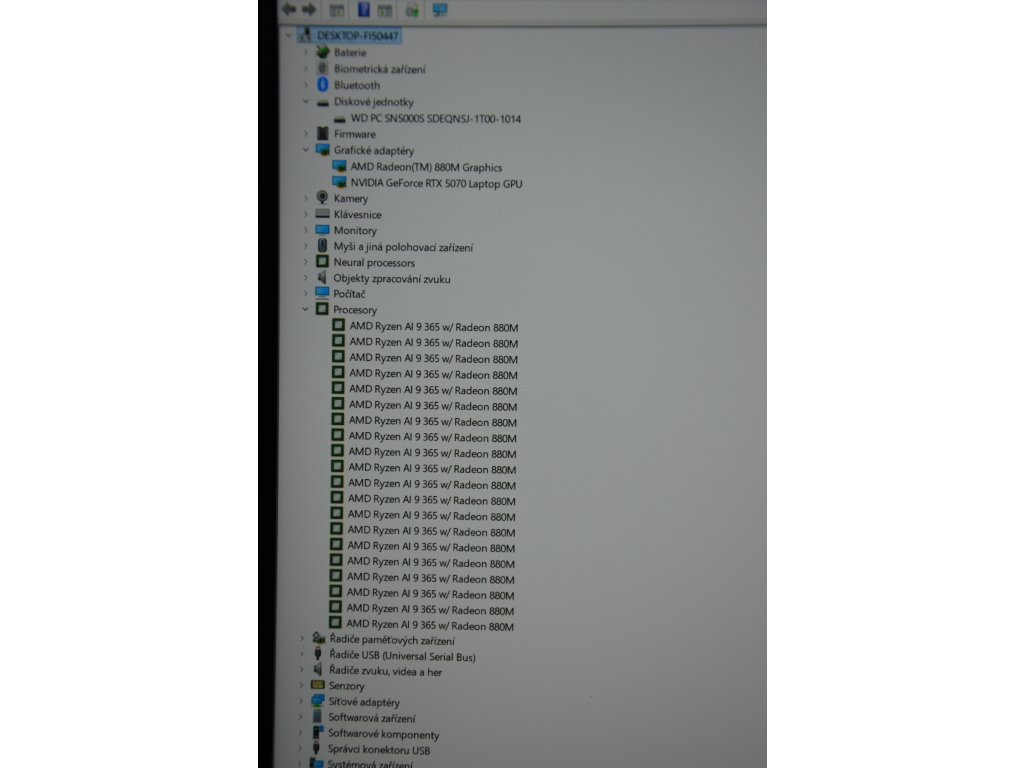Screen dimensions: 1024x768
Task: Click the webcam icon next to Kamery
Action: tap(322, 197)
